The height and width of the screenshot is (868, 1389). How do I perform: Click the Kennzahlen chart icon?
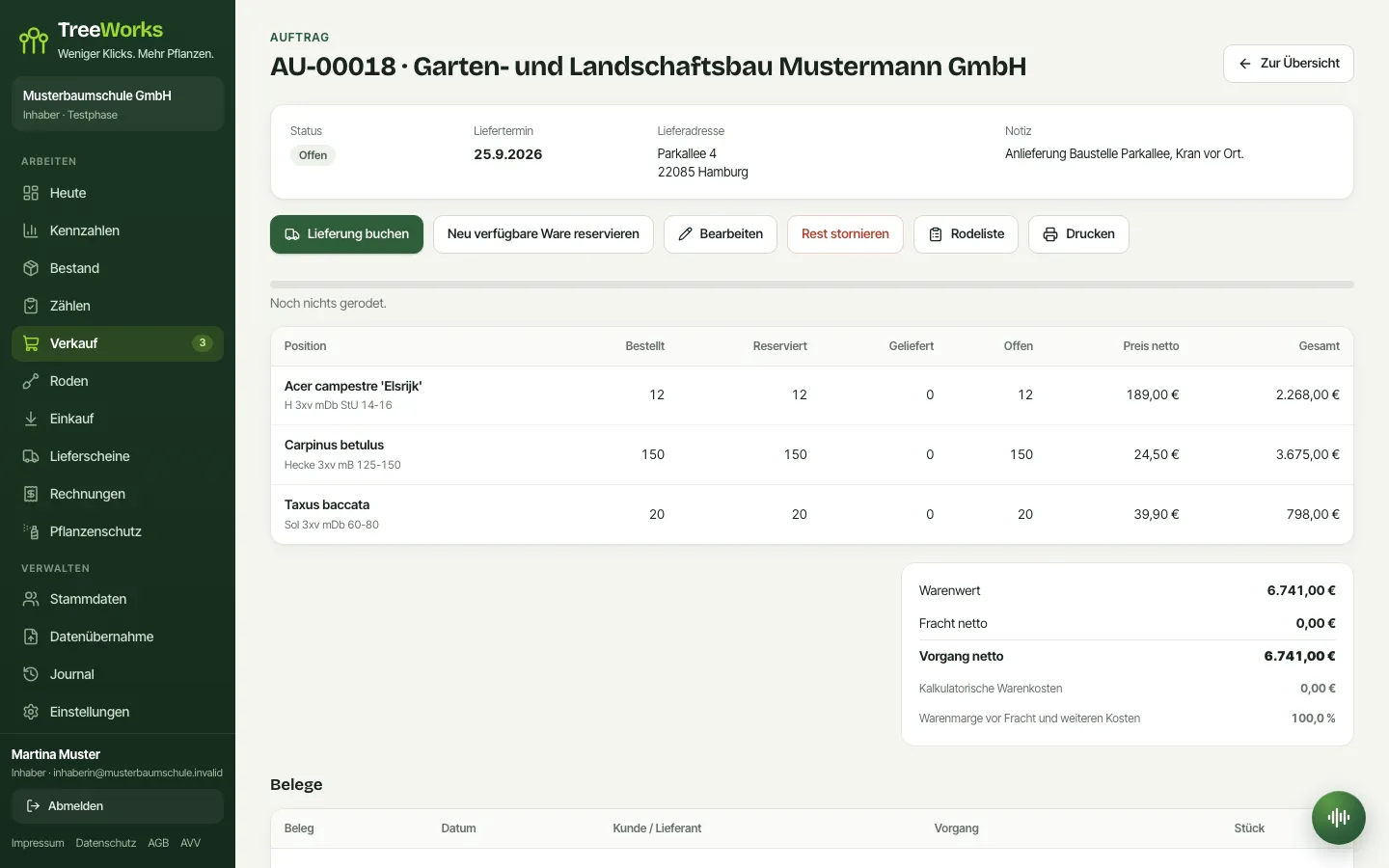click(x=31, y=231)
